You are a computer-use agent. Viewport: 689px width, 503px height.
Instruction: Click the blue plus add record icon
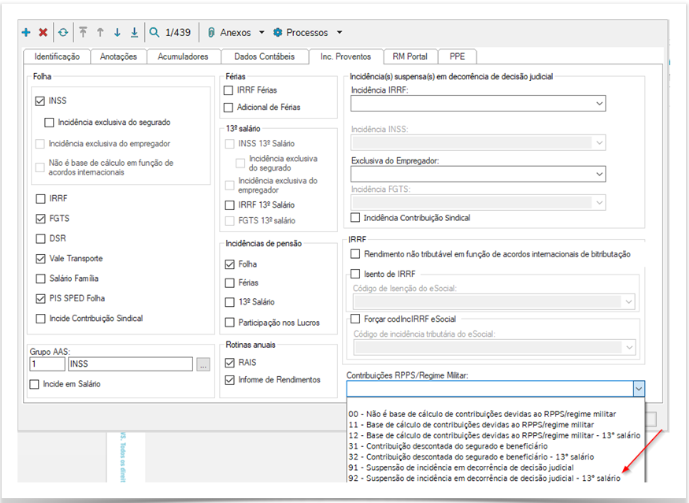26,33
